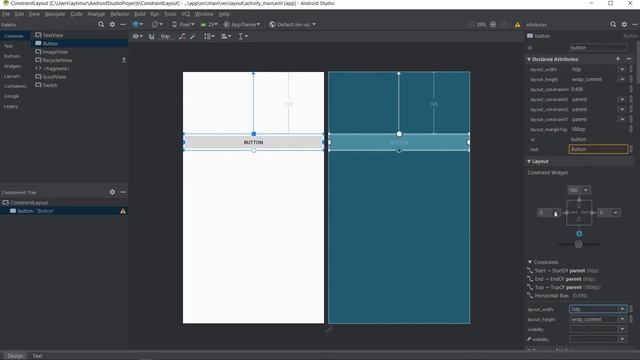Image resolution: width=640 pixels, height=360 pixels.
Task: Open the orientation for preview dropdown
Action: point(157,24)
